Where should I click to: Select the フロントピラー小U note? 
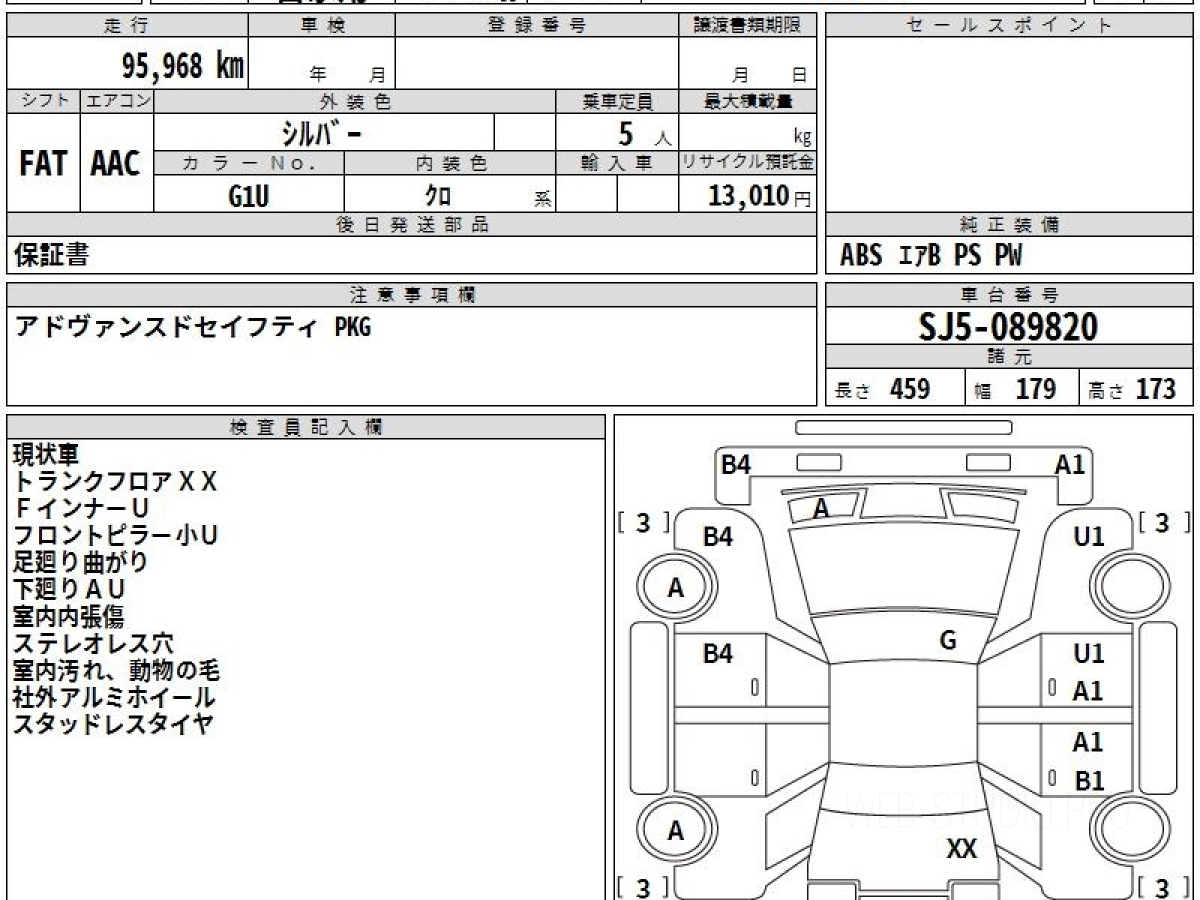(115, 536)
